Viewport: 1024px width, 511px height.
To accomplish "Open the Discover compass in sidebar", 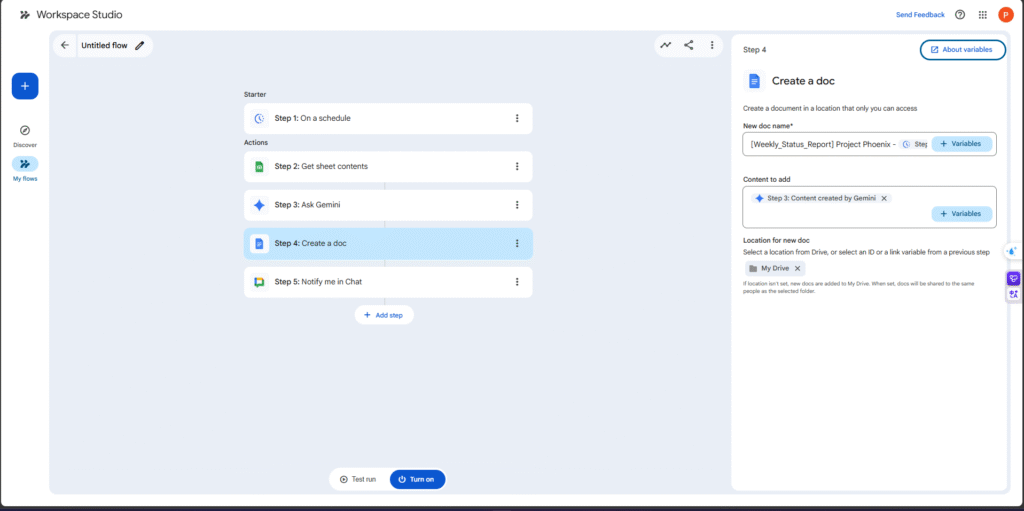I will click(25, 131).
